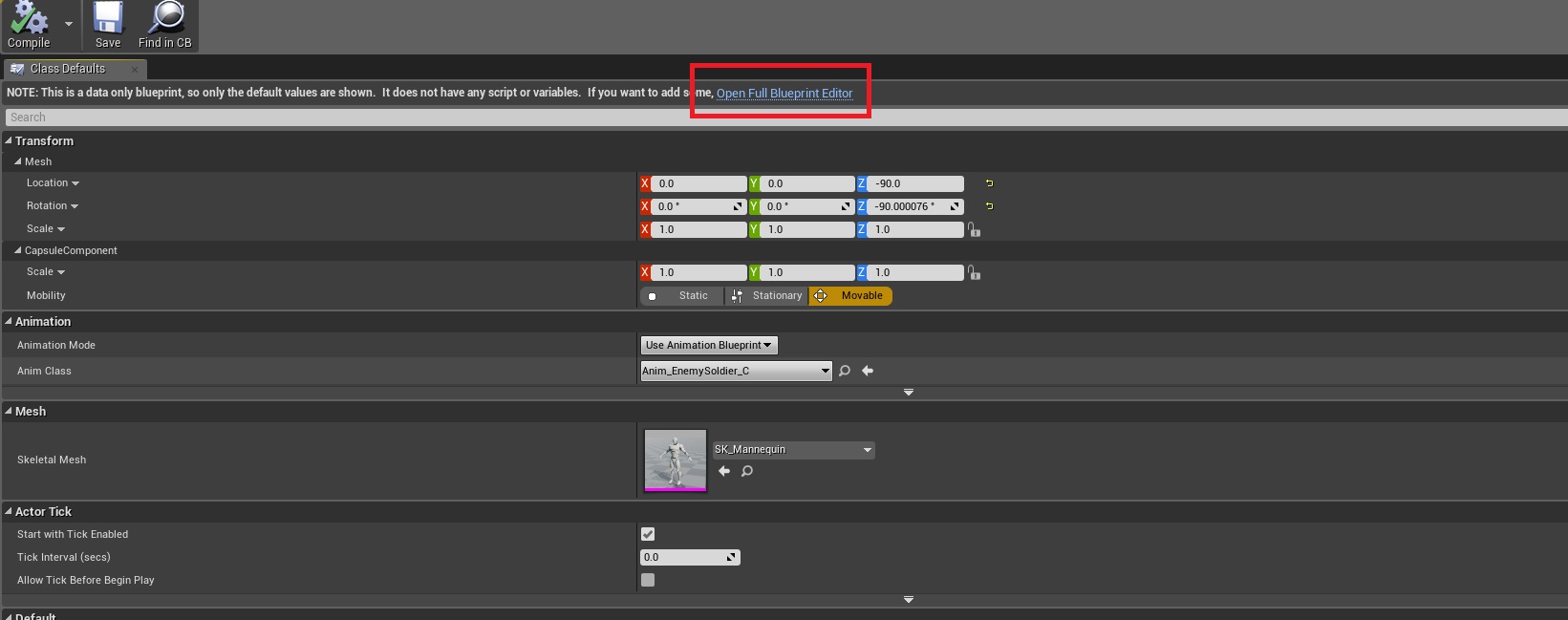Open the Animation Mode dropdown
Image resolution: width=1568 pixels, height=620 pixels.
coord(708,345)
